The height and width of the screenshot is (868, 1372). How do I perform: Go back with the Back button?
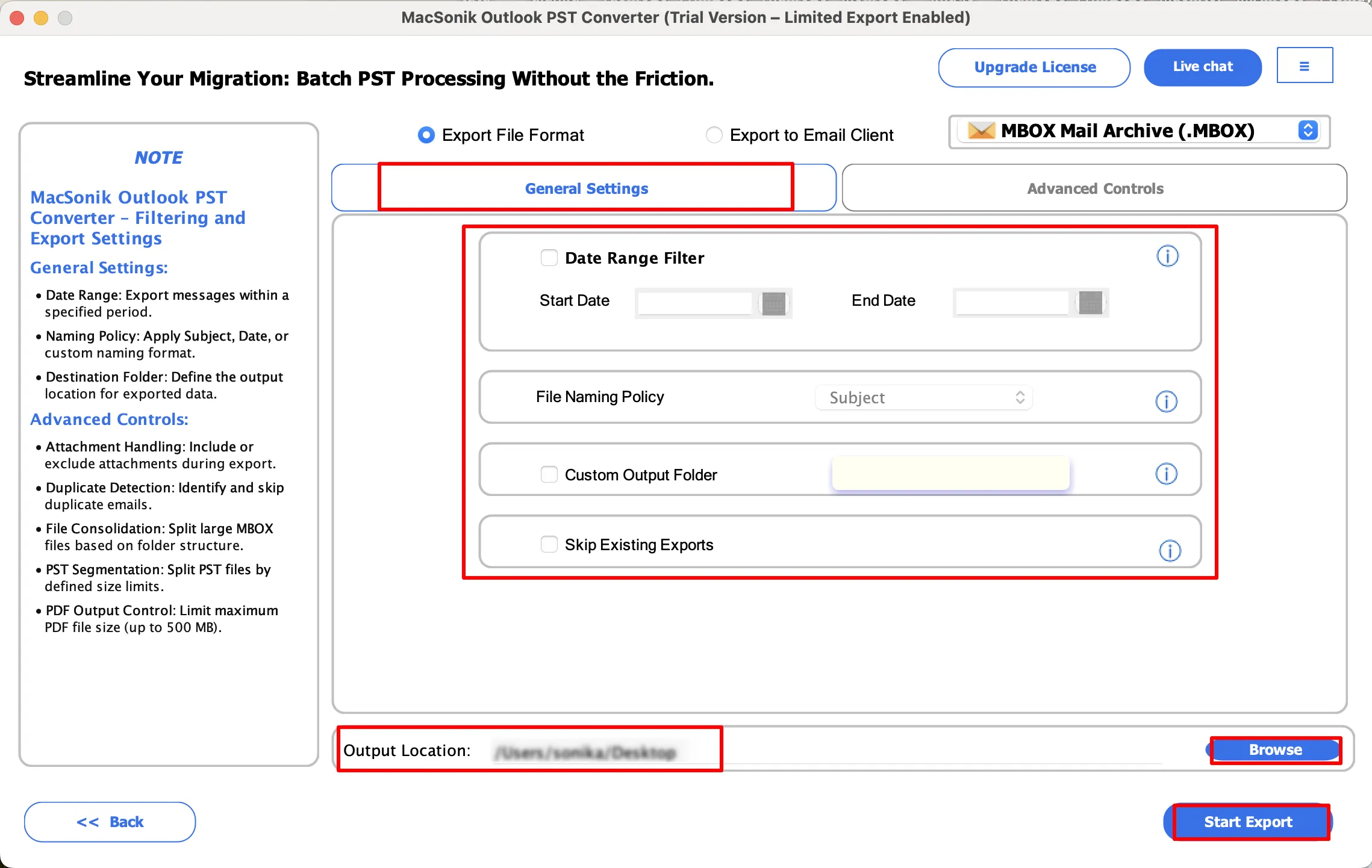point(110,822)
